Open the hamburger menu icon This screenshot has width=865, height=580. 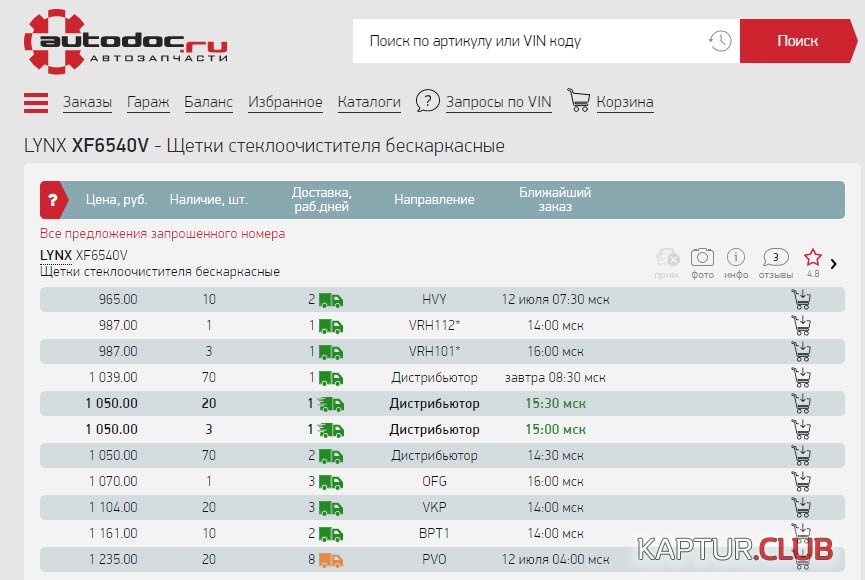(x=36, y=103)
